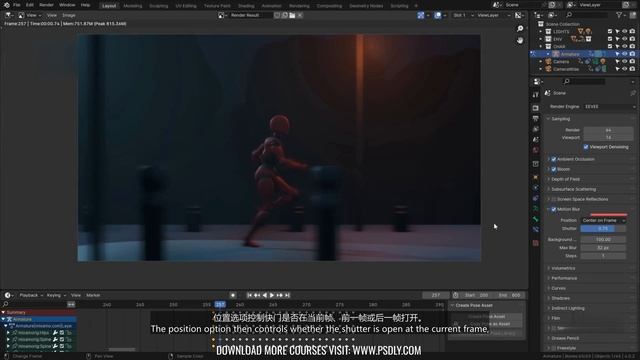Click the play animation button
640x360 pixels.
(x=272, y=295)
